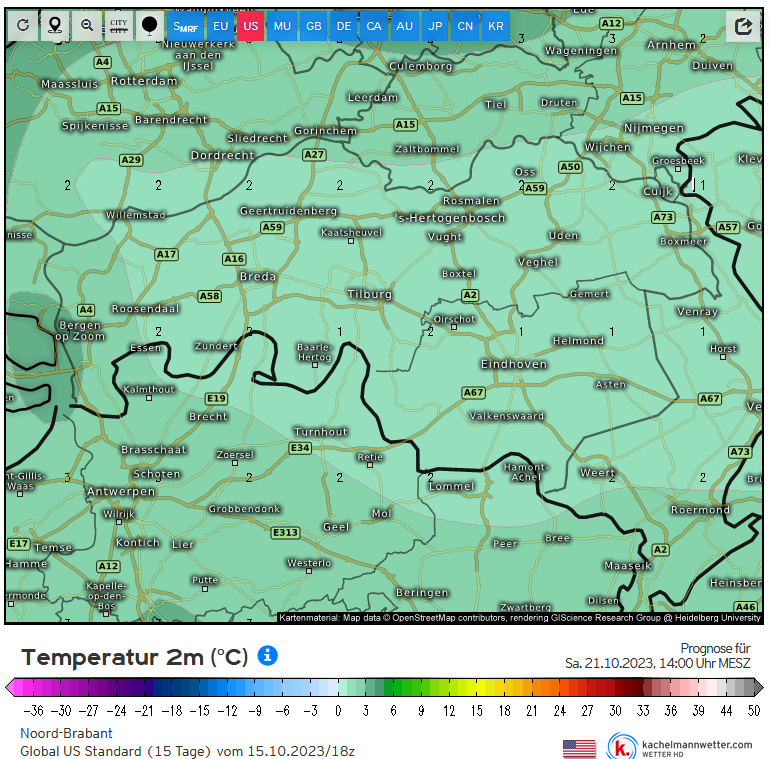Click Eindhoven on the map
The image size is (770, 759).
pos(514,364)
